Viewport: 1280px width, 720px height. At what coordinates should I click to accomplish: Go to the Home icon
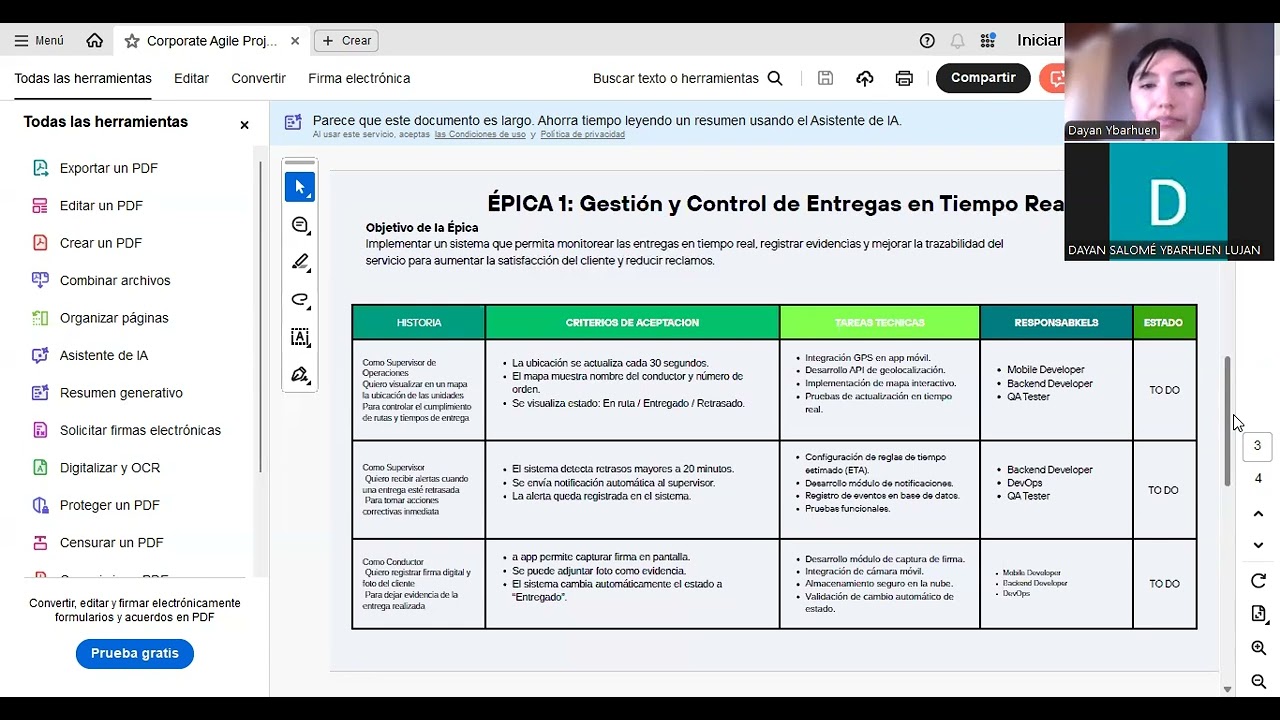95,41
